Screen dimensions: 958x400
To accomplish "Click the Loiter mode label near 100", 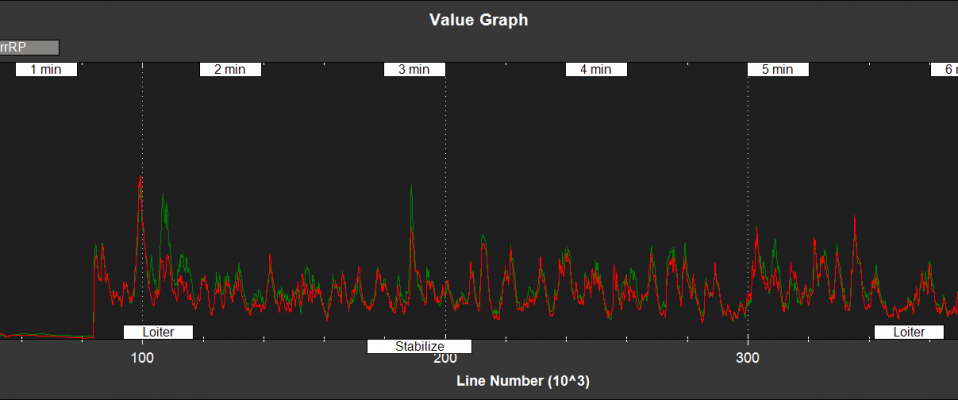I will click(158, 332).
